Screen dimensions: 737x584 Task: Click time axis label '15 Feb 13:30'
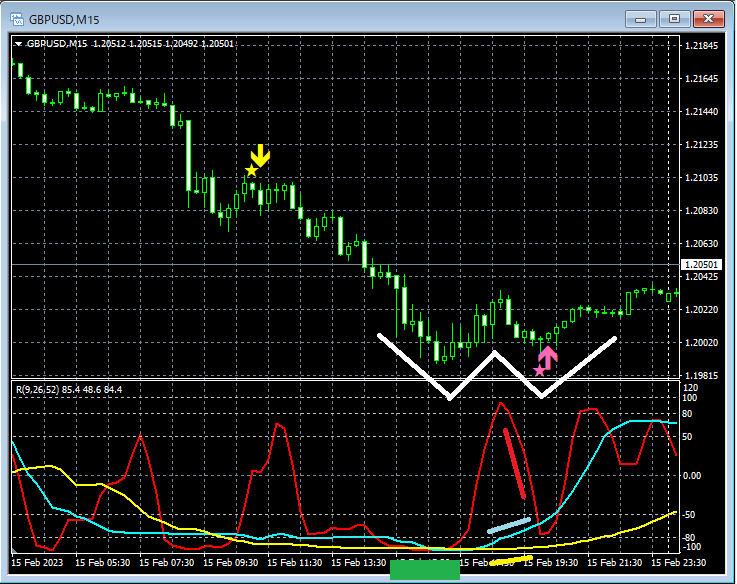click(x=358, y=562)
